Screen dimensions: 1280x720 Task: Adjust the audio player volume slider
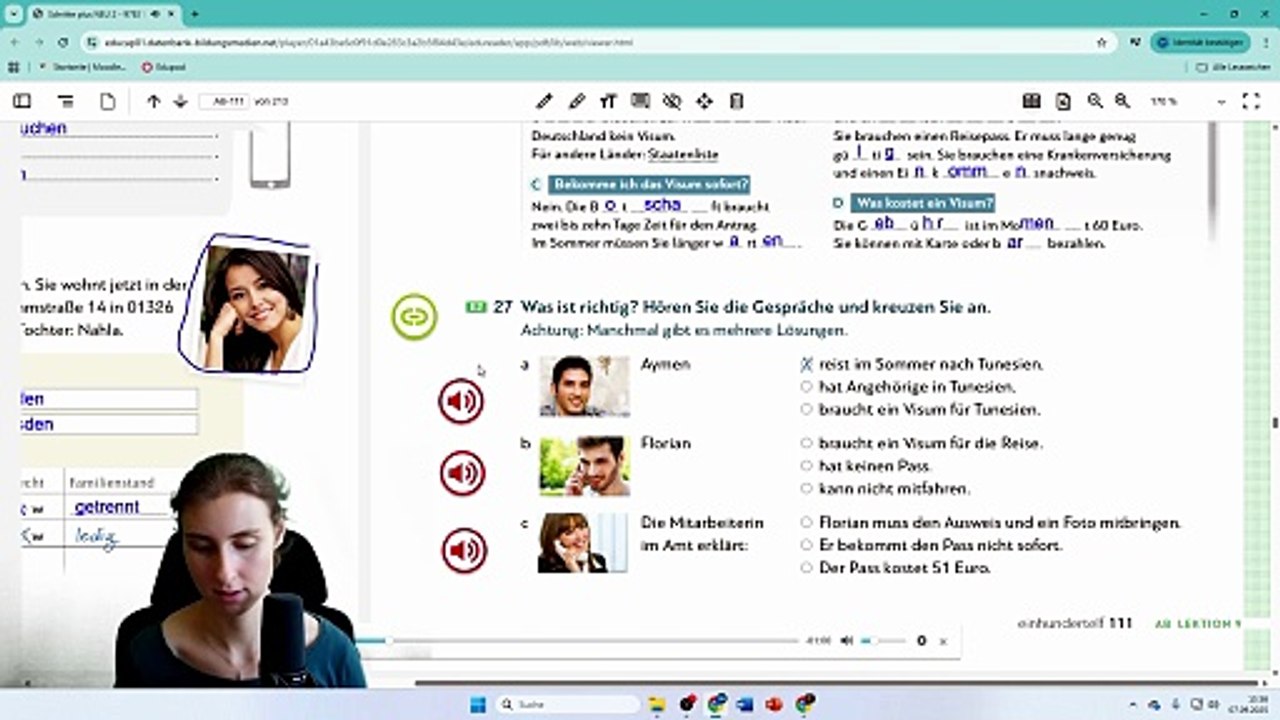click(x=882, y=640)
